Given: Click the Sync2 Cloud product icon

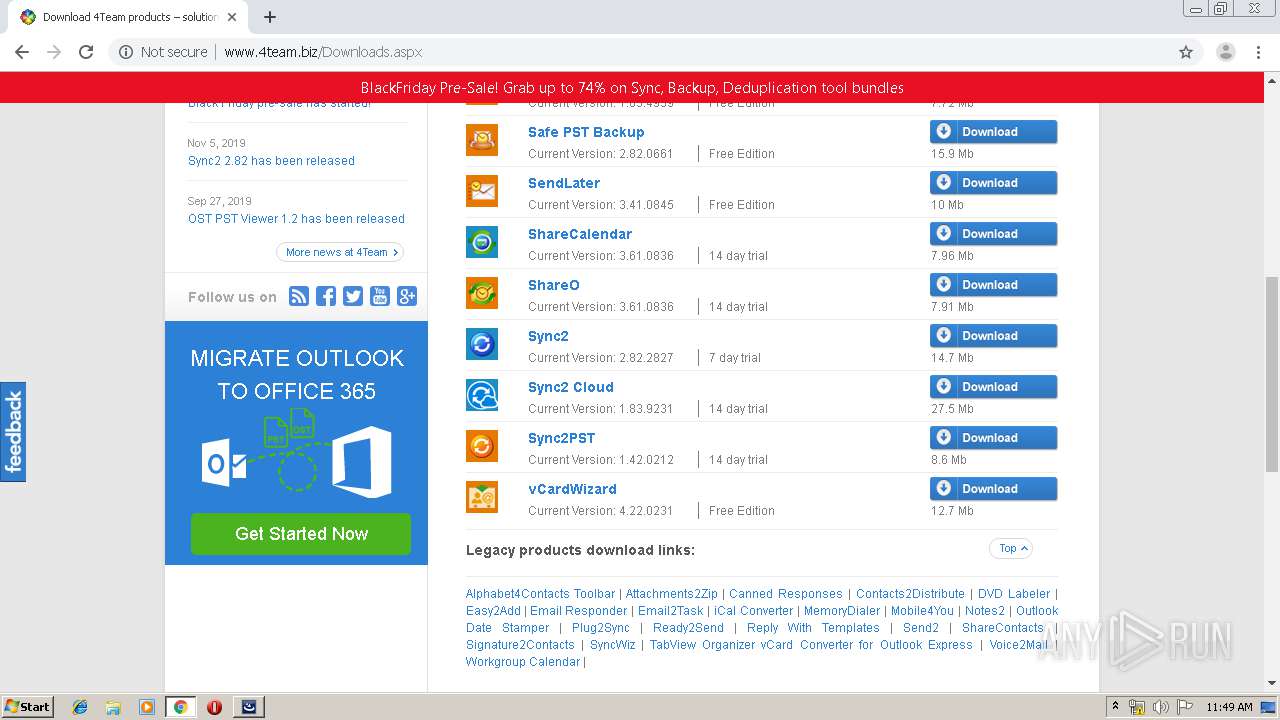Looking at the screenshot, I should click(482, 395).
